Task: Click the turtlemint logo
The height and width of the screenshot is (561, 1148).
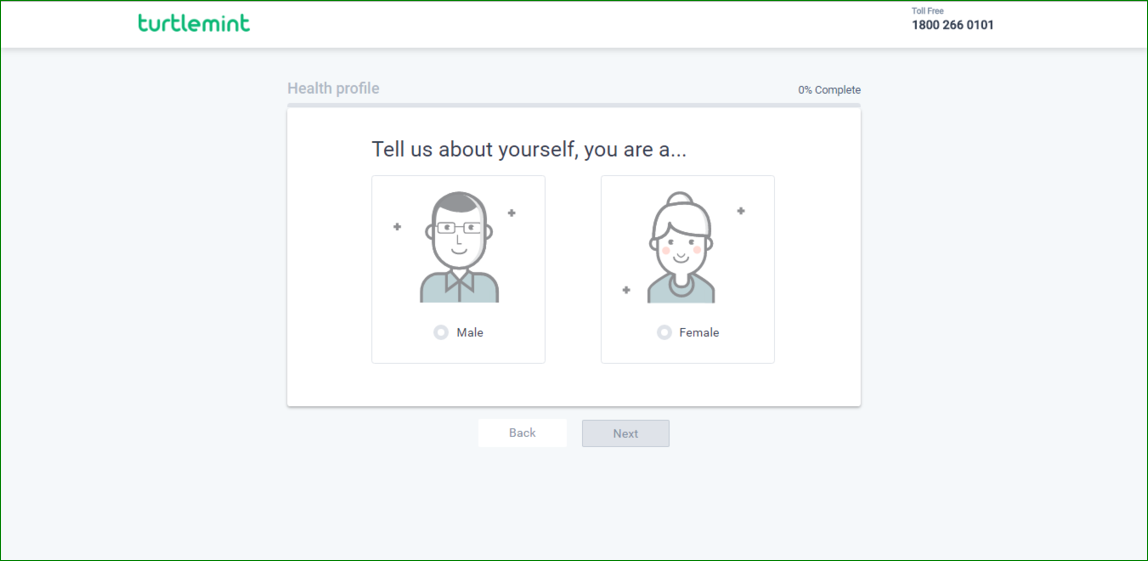Action: [x=194, y=23]
